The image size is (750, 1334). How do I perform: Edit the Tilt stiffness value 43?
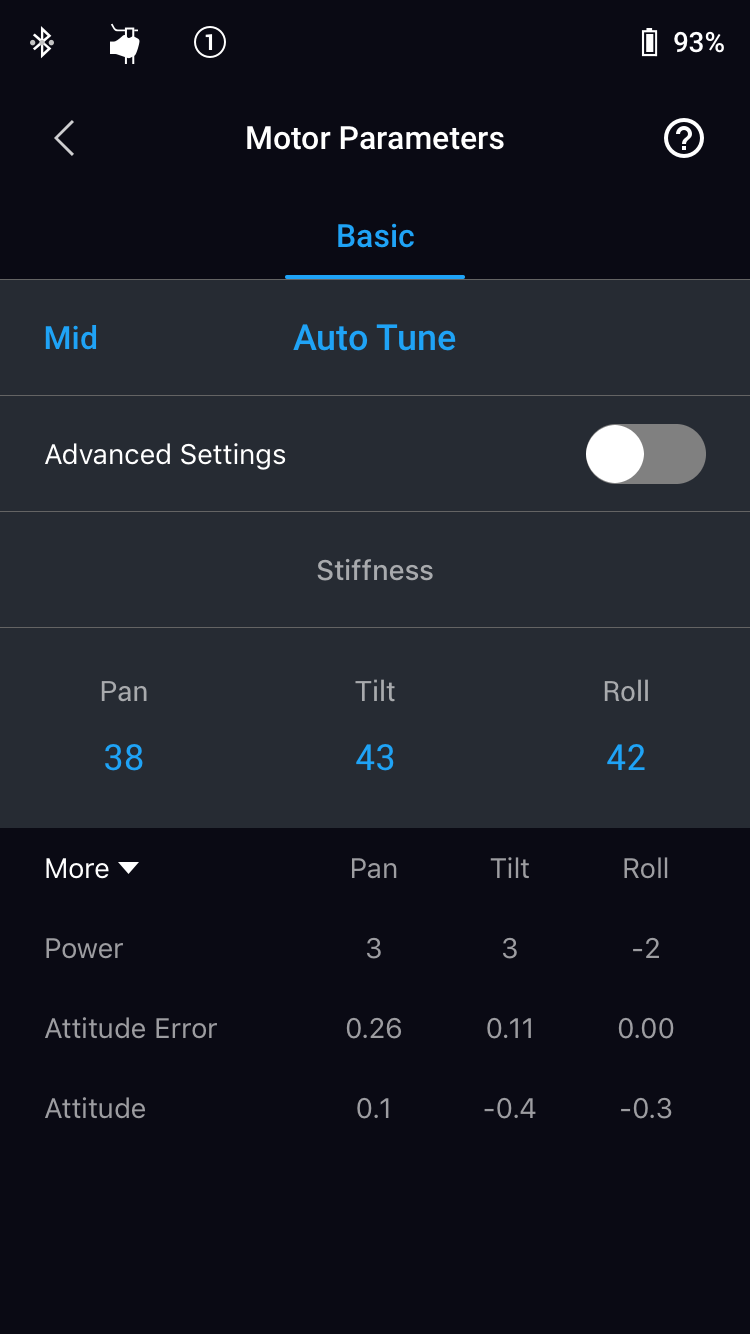click(375, 758)
